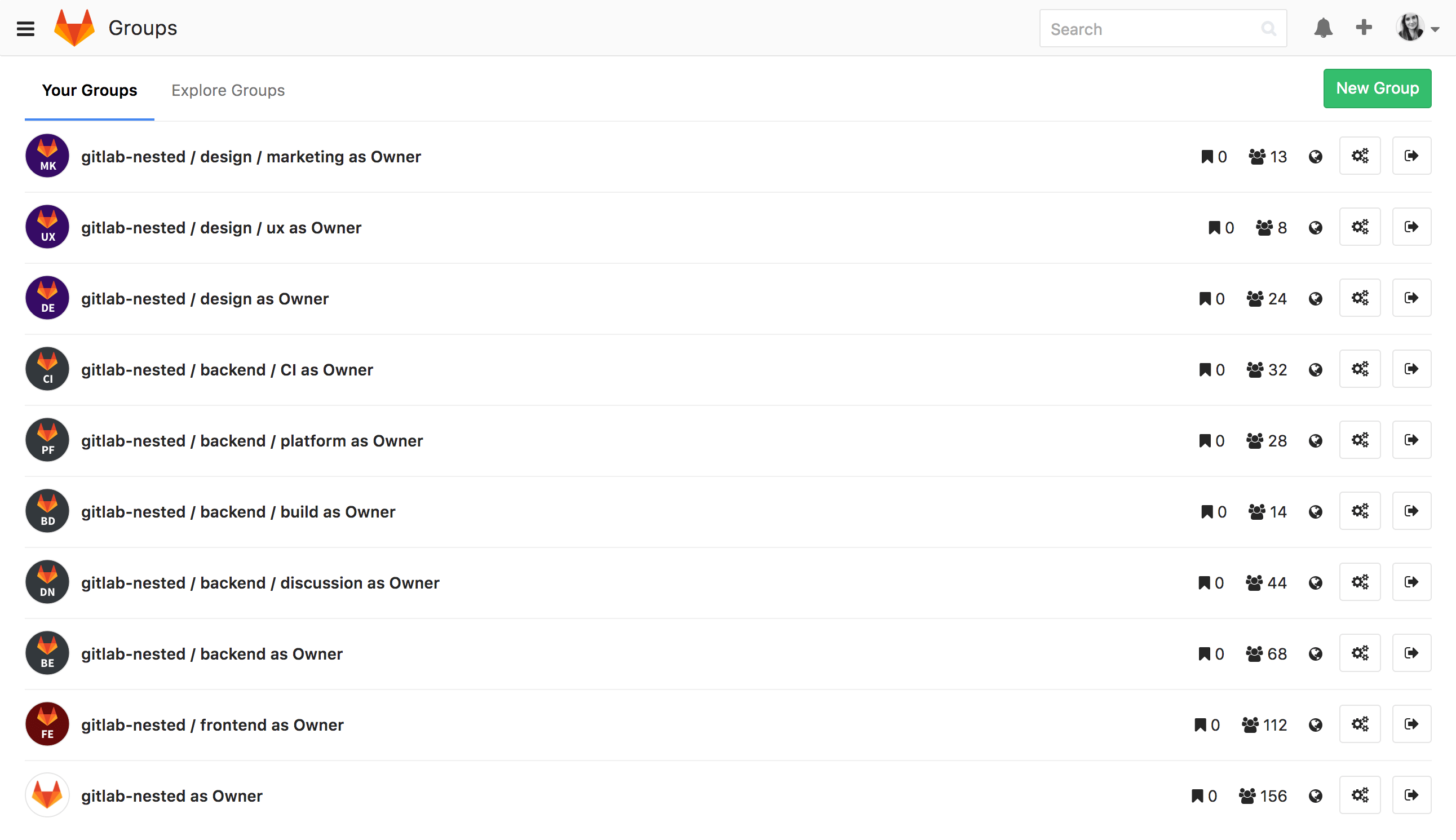Open settings gear for the backend / CI group

(1360, 369)
